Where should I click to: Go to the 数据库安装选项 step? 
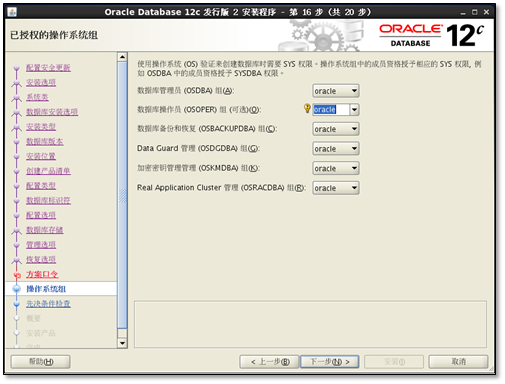pos(52,112)
